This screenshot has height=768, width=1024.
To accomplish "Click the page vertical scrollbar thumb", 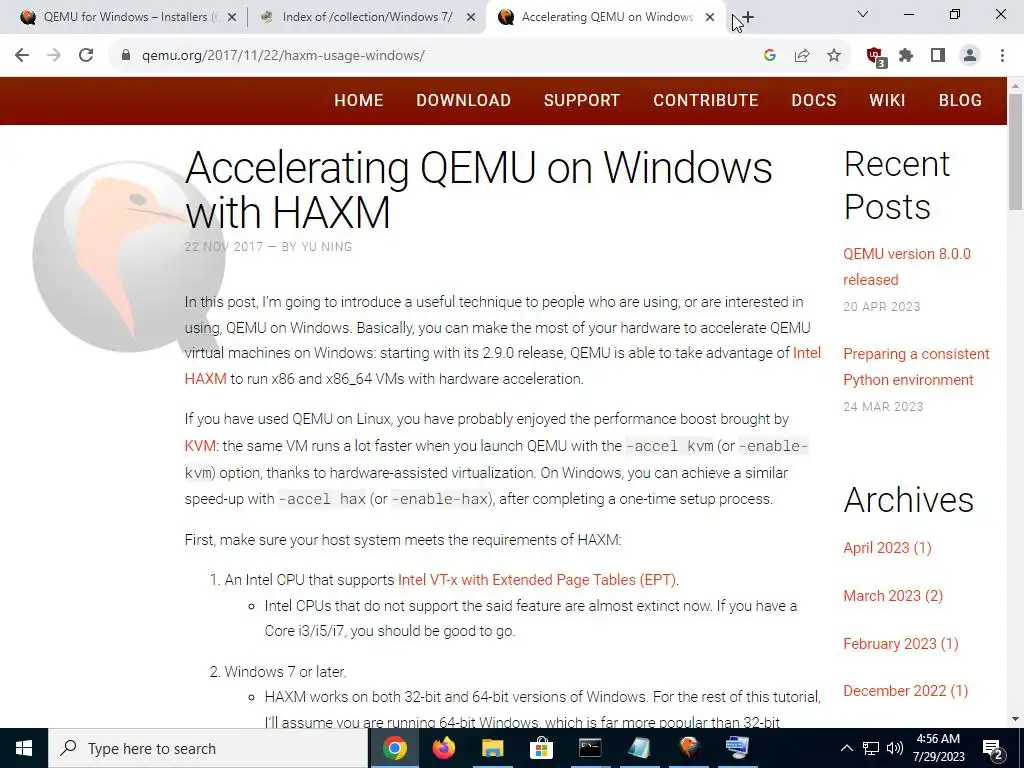I will tap(1016, 152).
